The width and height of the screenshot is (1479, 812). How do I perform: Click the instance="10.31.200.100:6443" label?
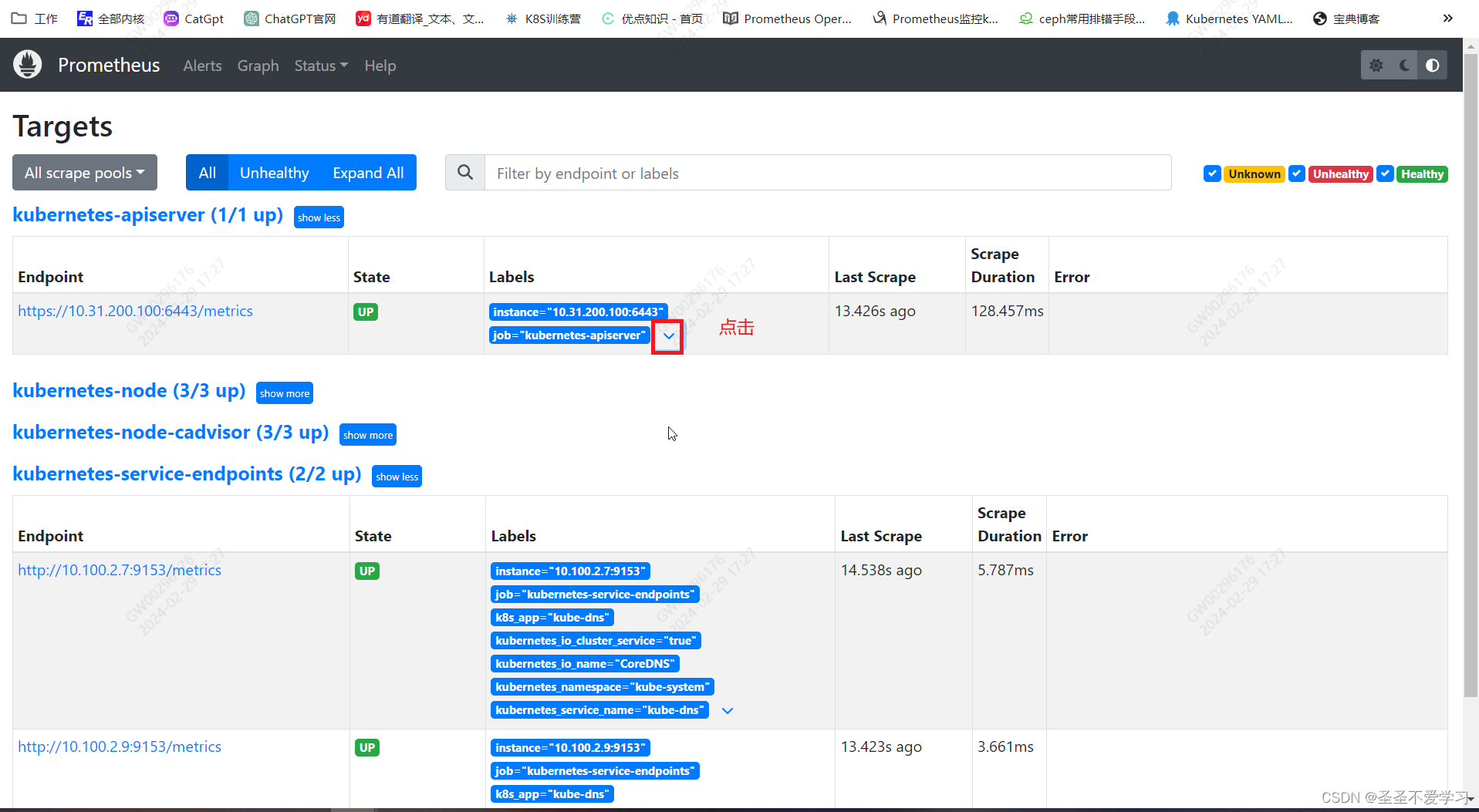coord(579,312)
